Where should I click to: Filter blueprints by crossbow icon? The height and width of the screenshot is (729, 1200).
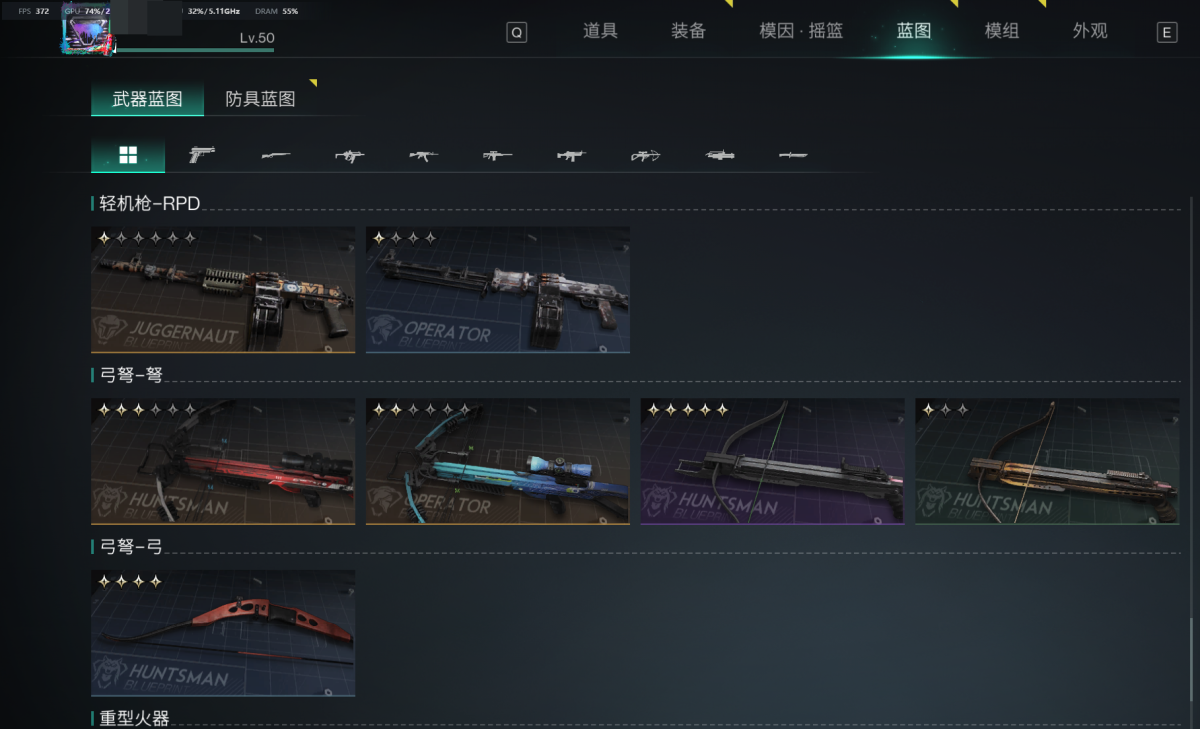pyautogui.click(x=646, y=155)
